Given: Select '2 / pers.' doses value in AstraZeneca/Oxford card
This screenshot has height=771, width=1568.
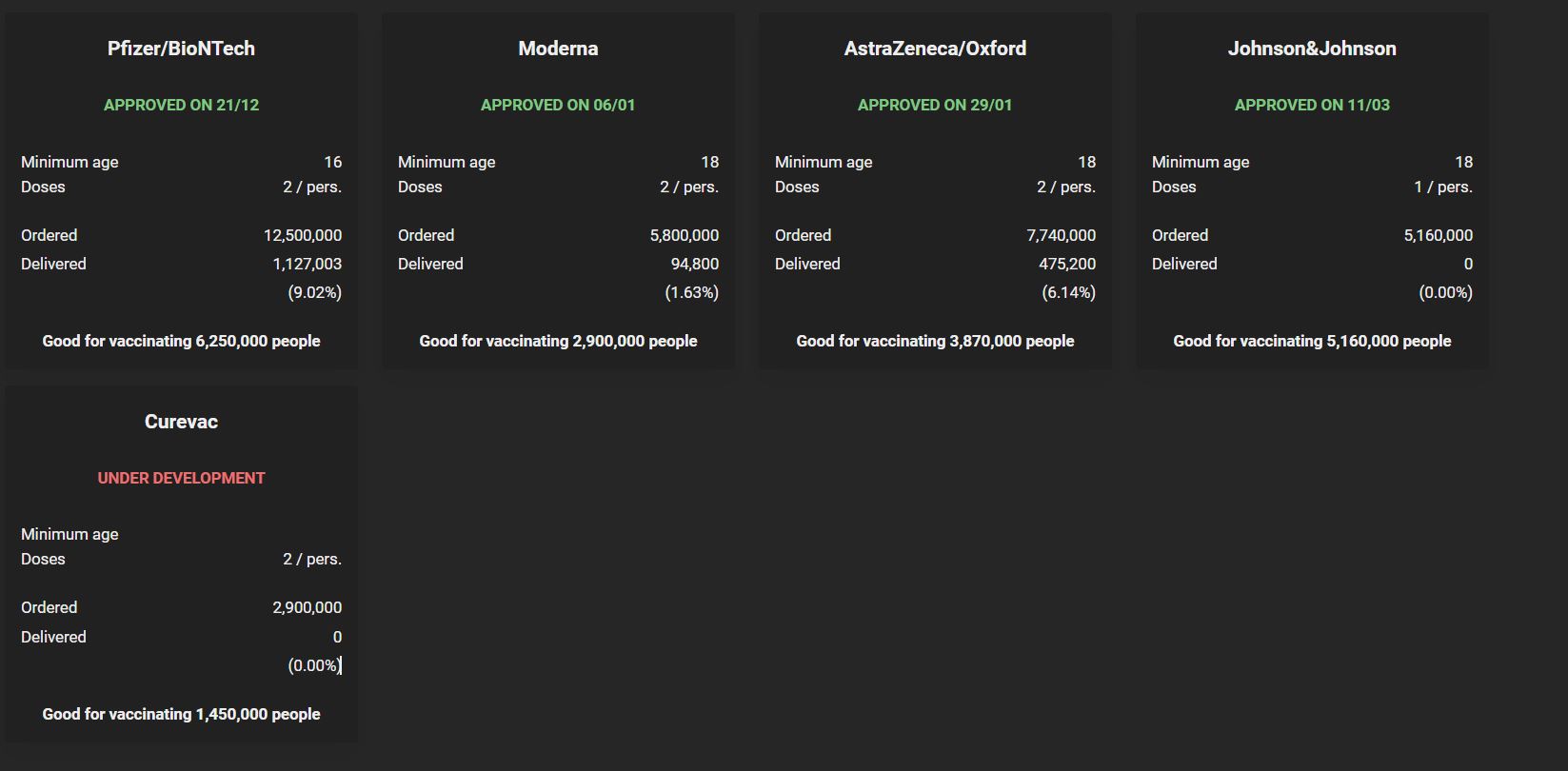Looking at the screenshot, I should [1066, 187].
